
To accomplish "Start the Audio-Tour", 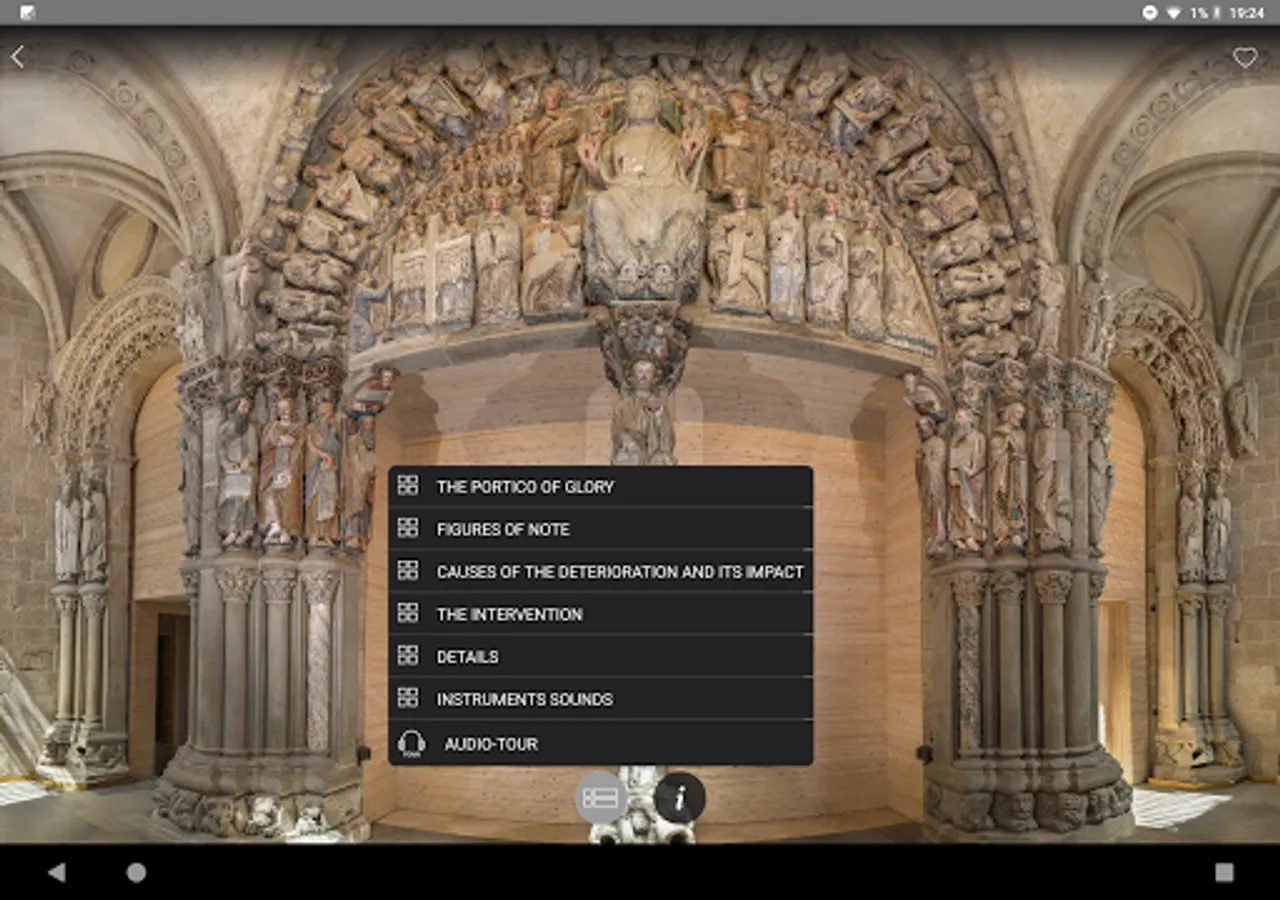I will [600, 743].
